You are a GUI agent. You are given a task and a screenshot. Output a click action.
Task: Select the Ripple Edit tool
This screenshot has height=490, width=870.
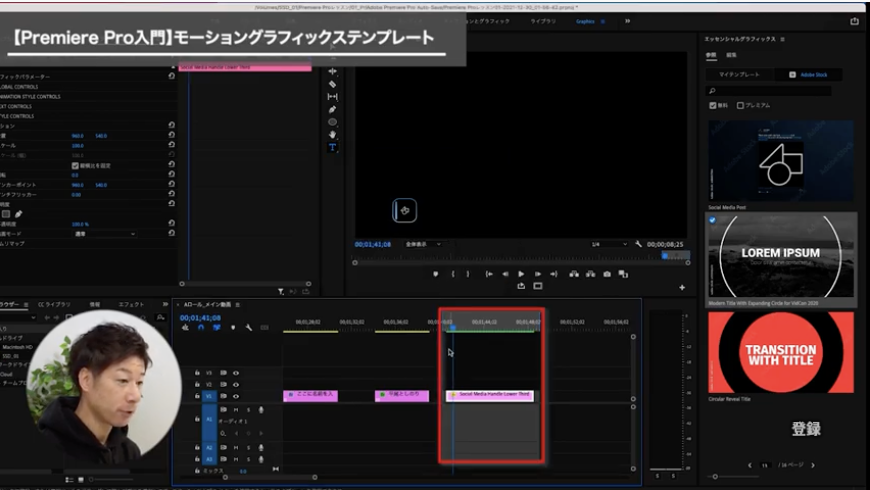pyautogui.click(x=332, y=71)
